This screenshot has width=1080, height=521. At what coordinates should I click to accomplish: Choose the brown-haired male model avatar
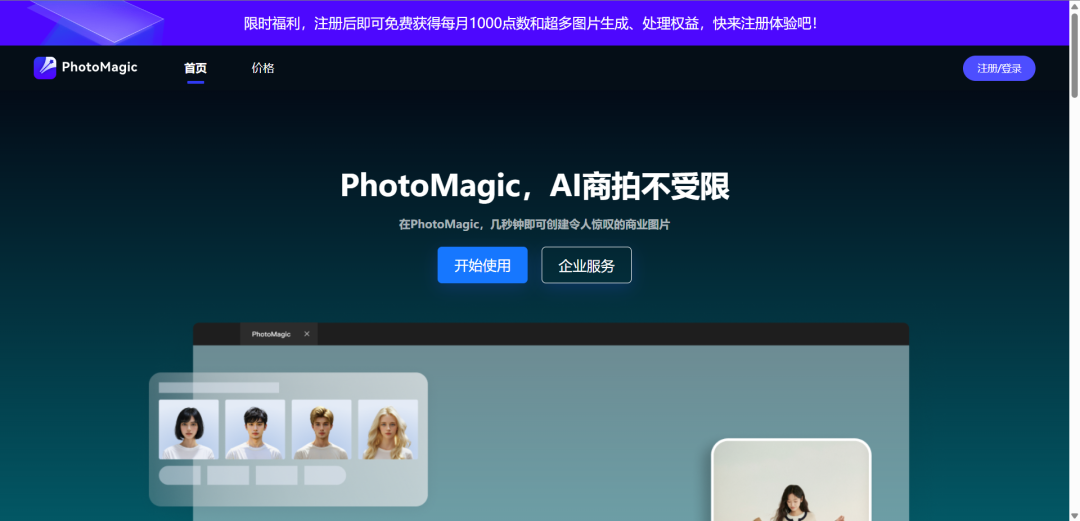pyautogui.click(x=321, y=429)
